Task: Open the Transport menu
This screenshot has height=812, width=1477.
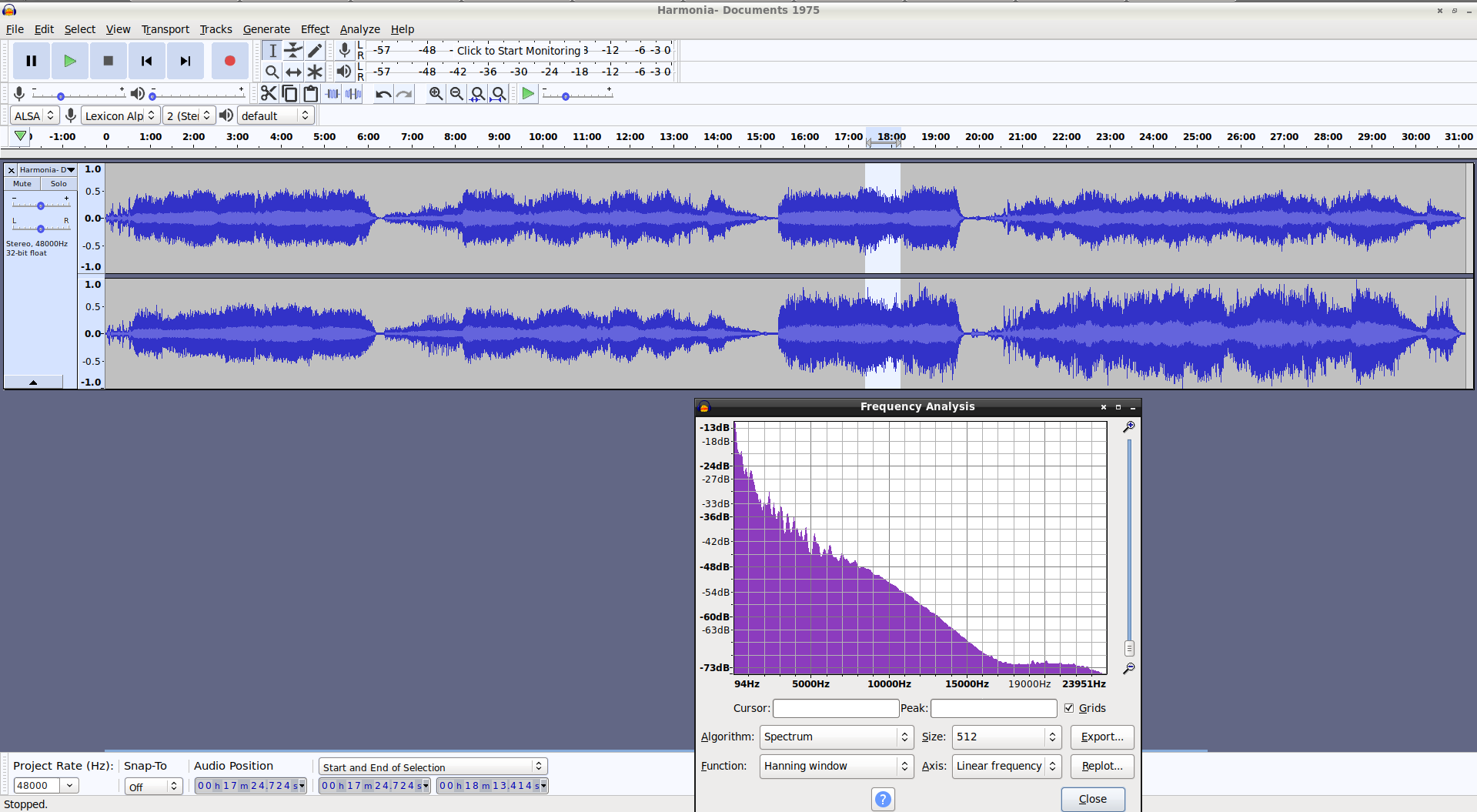Action: 165,29
